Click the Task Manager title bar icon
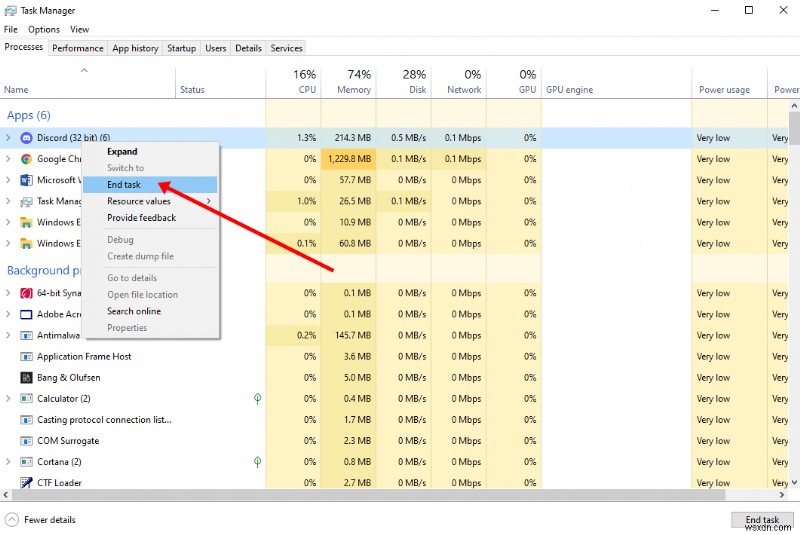 pyautogui.click(x=10, y=11)
